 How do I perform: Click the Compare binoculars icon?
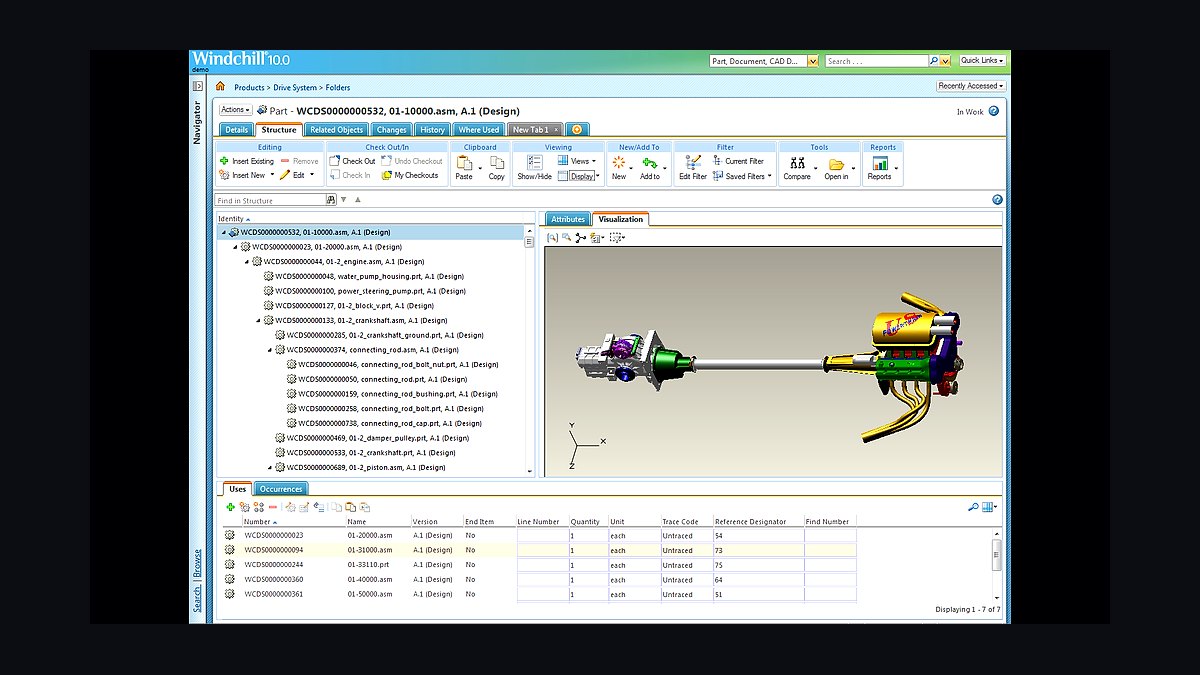tap(797, 162)
